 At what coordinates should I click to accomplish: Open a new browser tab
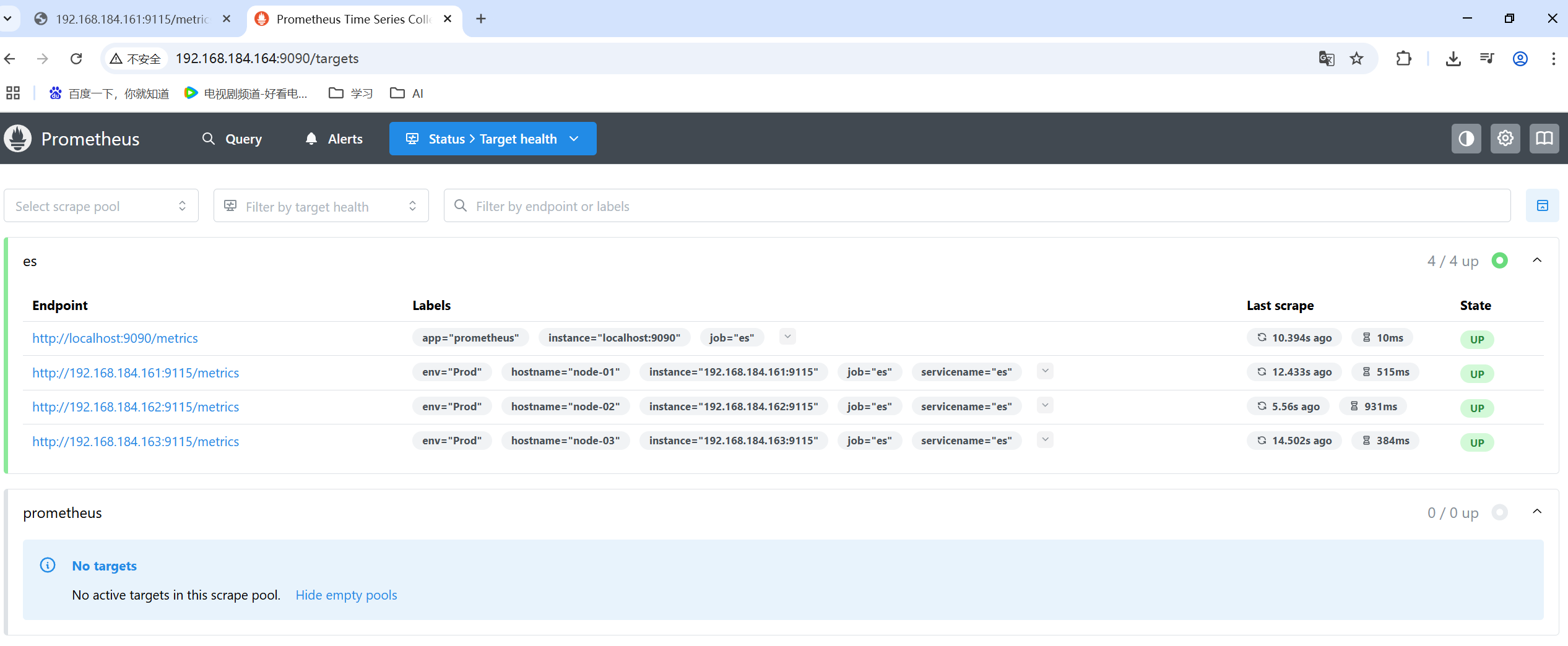481,19
